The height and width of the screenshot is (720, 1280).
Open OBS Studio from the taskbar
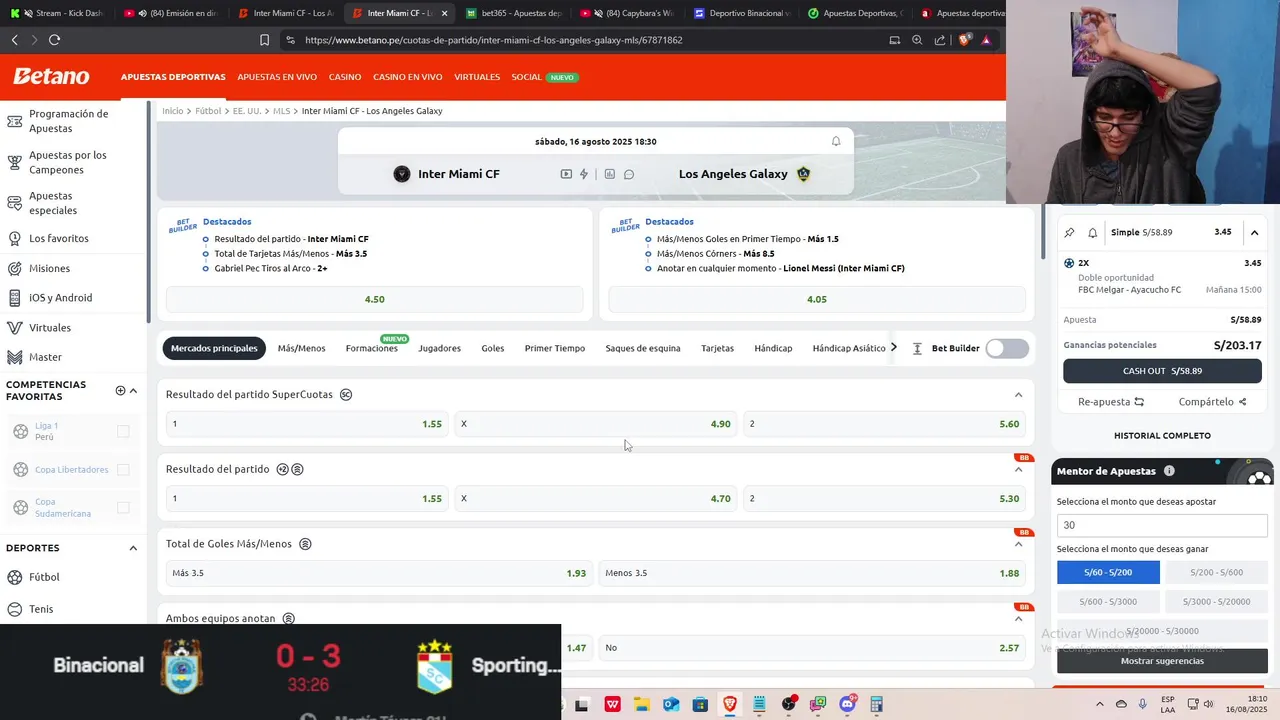(789, 704)
